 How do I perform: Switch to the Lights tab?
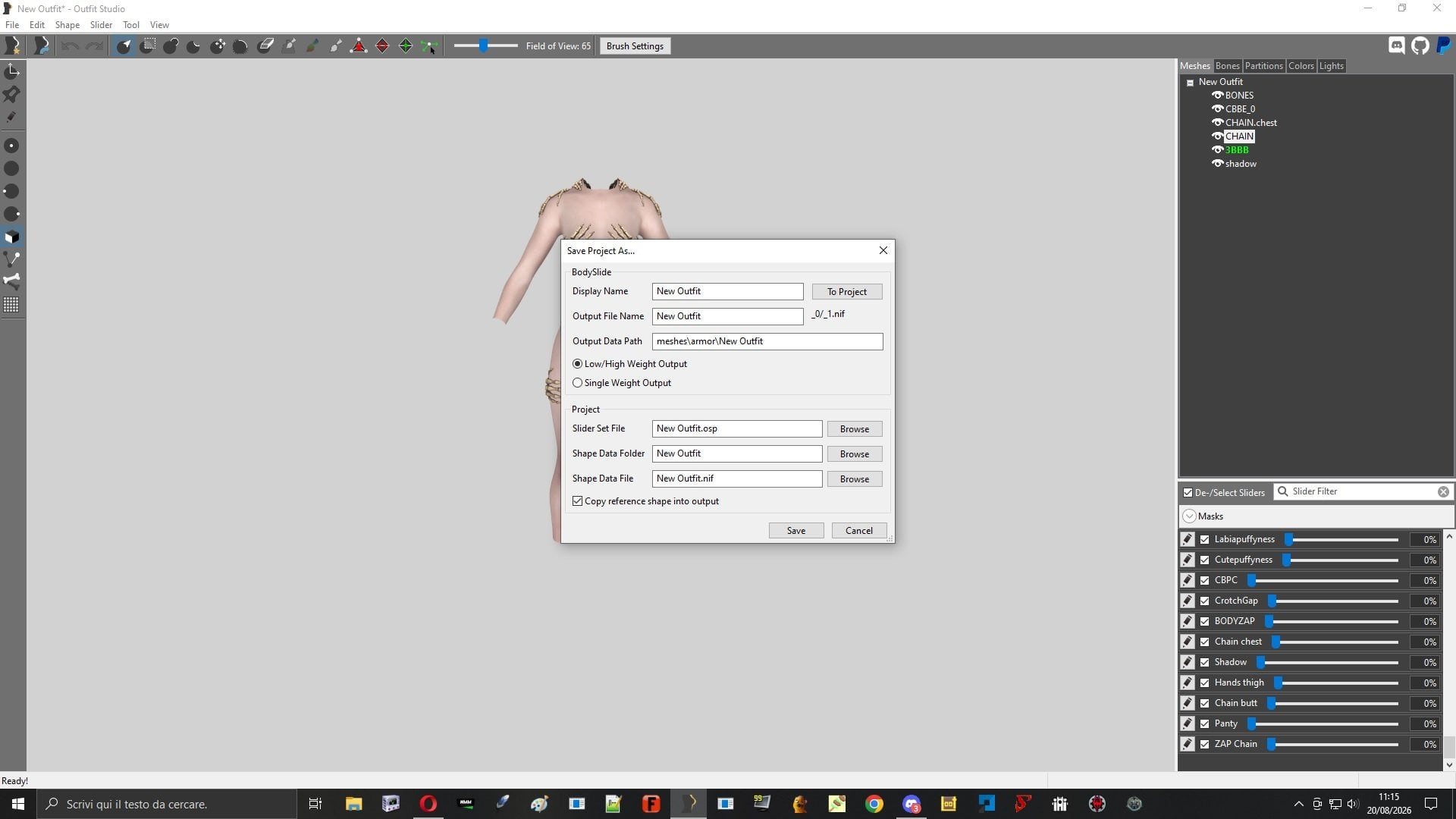click(1331, 66)
